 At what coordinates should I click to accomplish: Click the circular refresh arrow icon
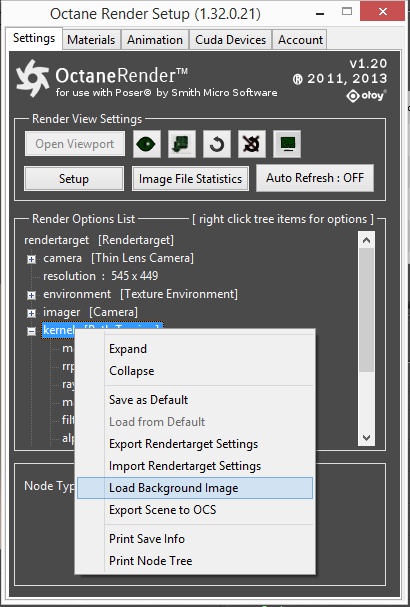pyautogui.click(x=217, y=144)
